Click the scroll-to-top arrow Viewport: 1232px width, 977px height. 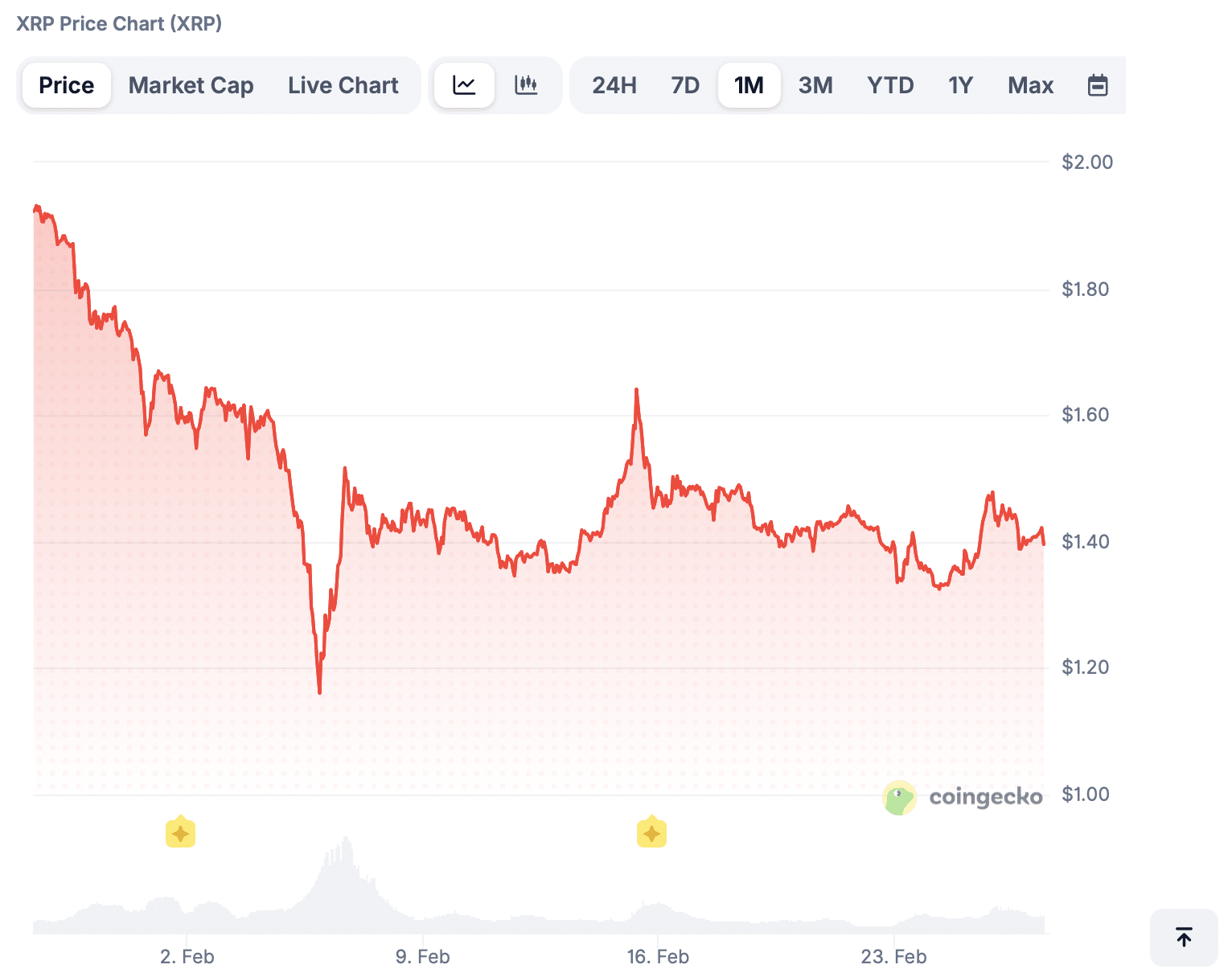(x=1182, y=938)
